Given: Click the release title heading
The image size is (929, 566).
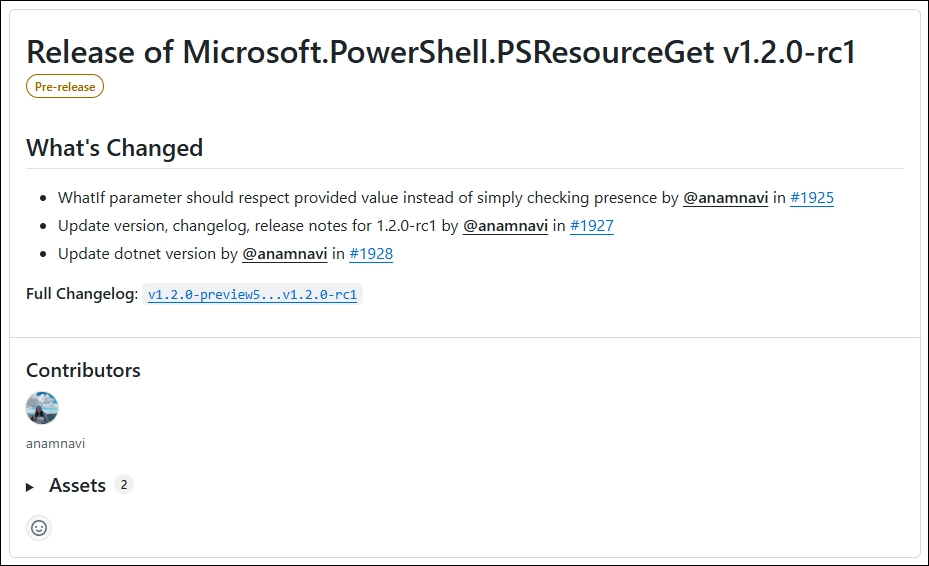Looking at the screenshot, I should pyautogui.click(x=441, y=52).
